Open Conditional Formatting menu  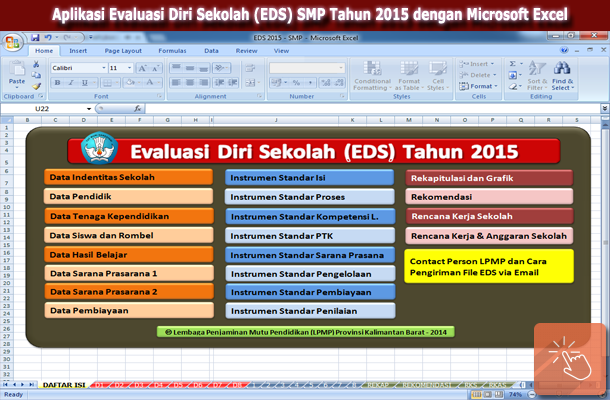point(372,76)
